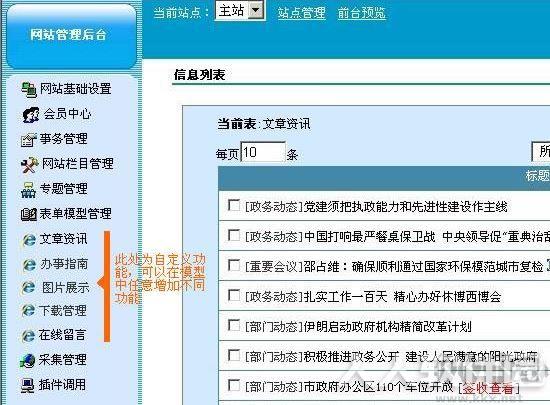Click 市政府办公区110个车位开放 title
This screenshot has height=405, width=550.
378,387
